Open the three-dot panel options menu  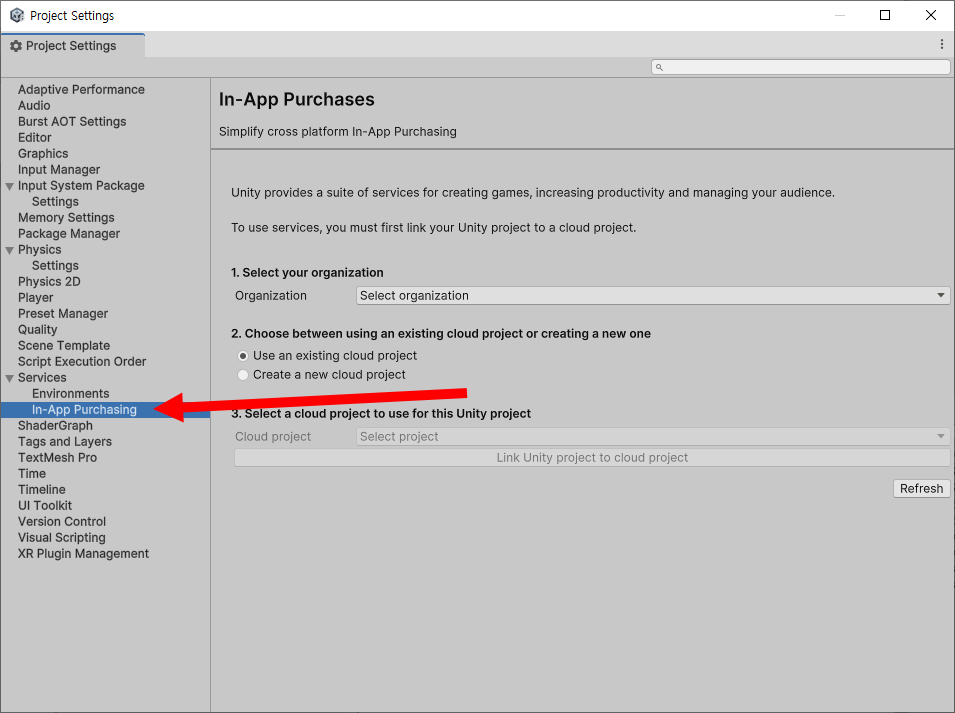coord(942,44)
